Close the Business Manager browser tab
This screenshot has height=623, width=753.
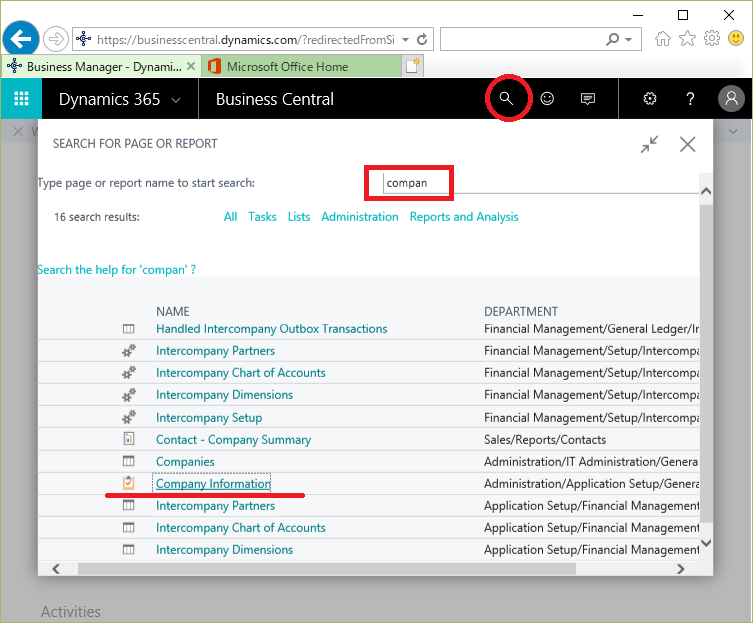(x=191, y=66)
